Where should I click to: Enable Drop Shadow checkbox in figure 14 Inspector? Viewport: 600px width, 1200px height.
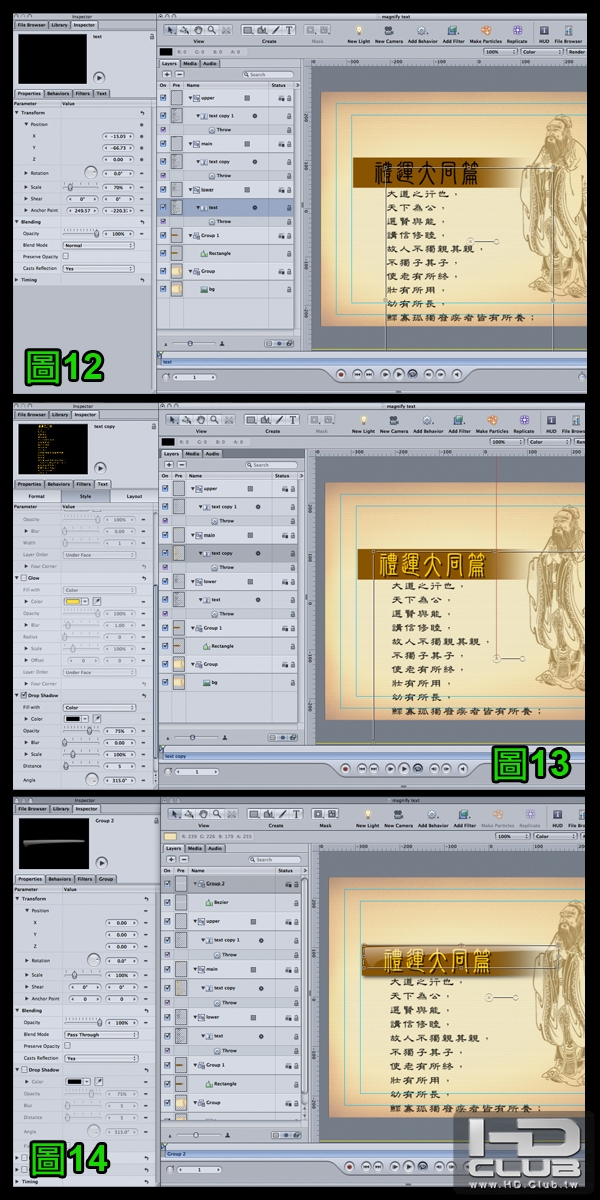(x=24, y=1069)
